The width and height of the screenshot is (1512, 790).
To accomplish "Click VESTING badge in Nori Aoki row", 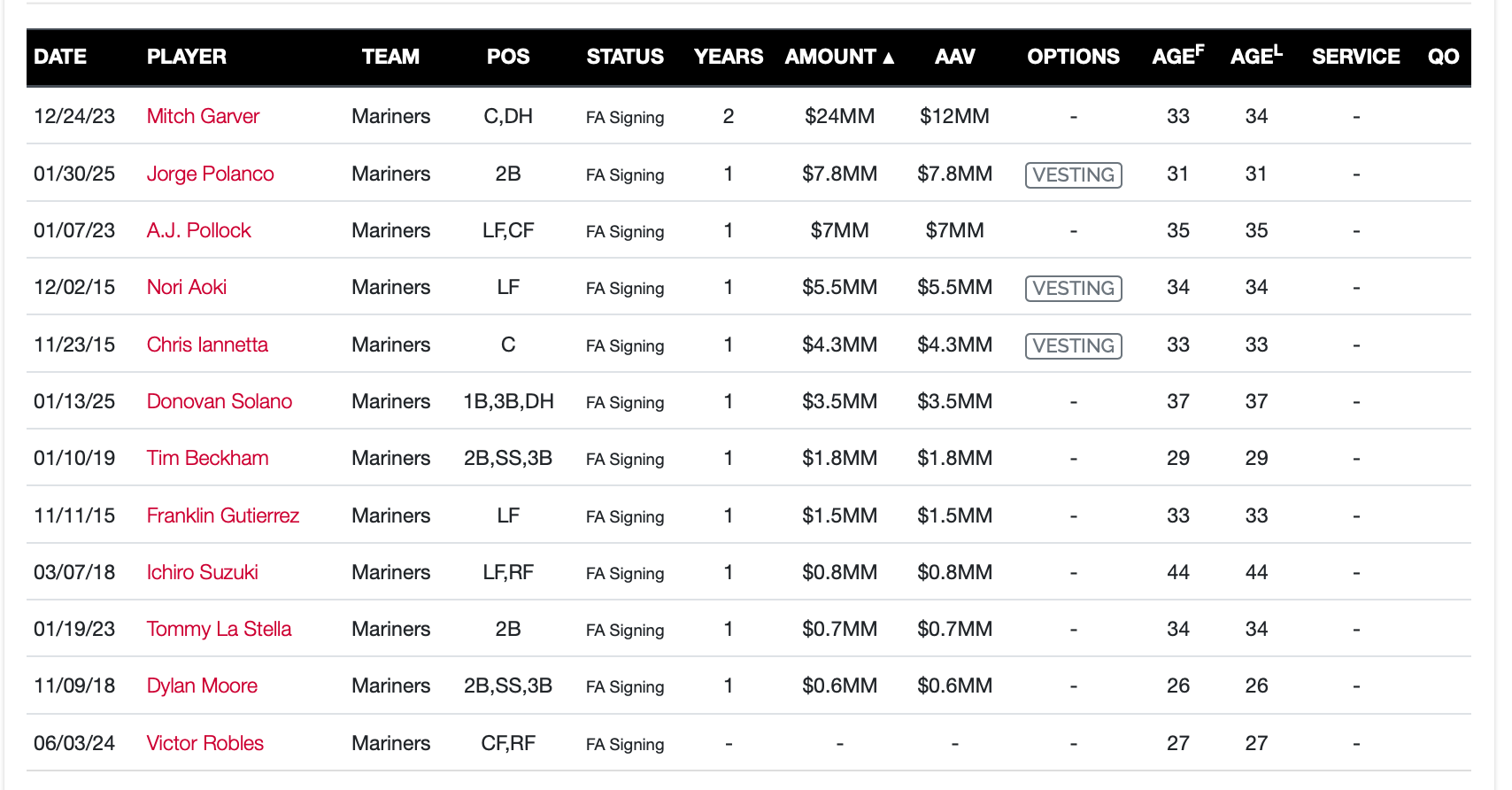I will click(1073, 288).
